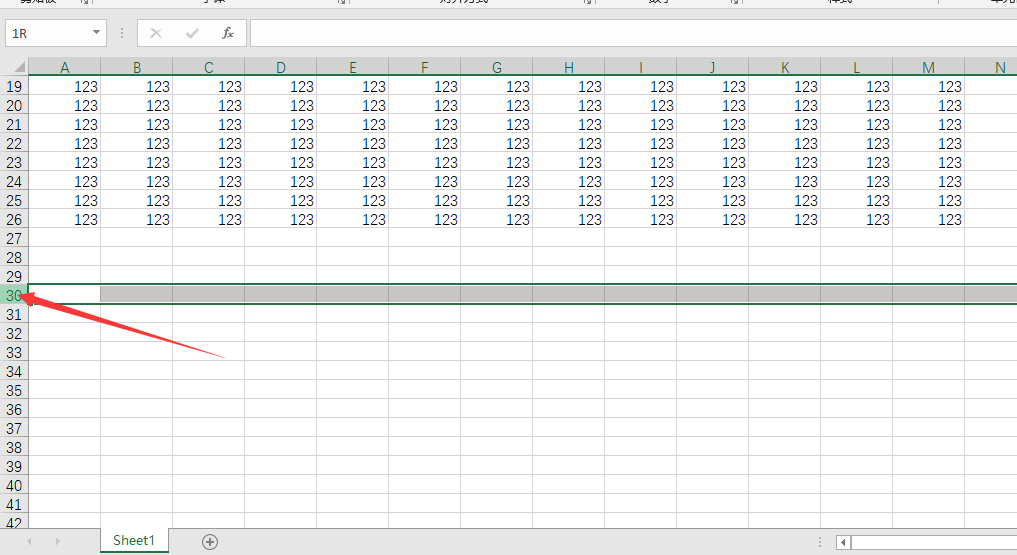Select column F header

pos(425,67)
